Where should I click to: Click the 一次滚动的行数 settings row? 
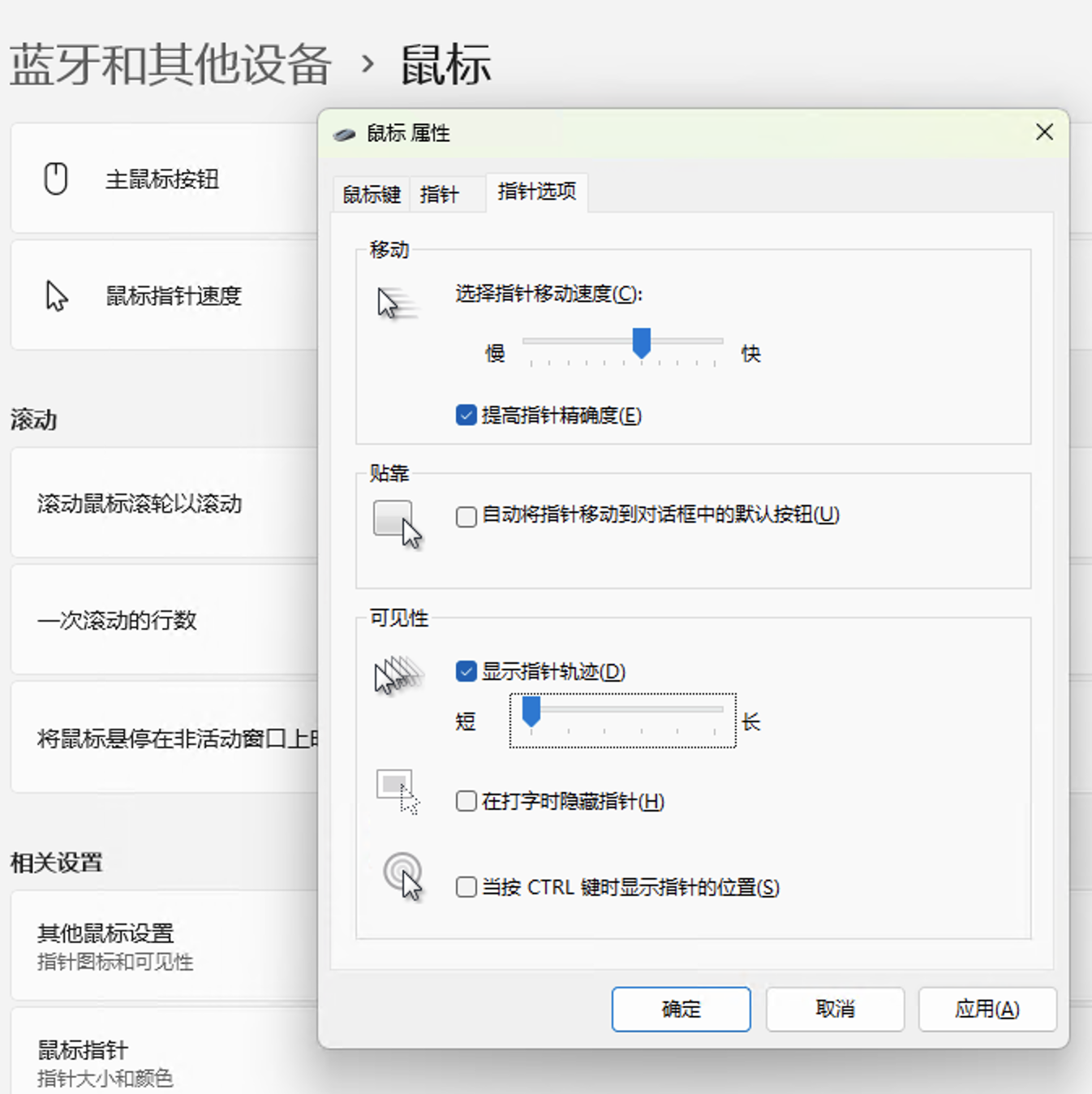165,620
